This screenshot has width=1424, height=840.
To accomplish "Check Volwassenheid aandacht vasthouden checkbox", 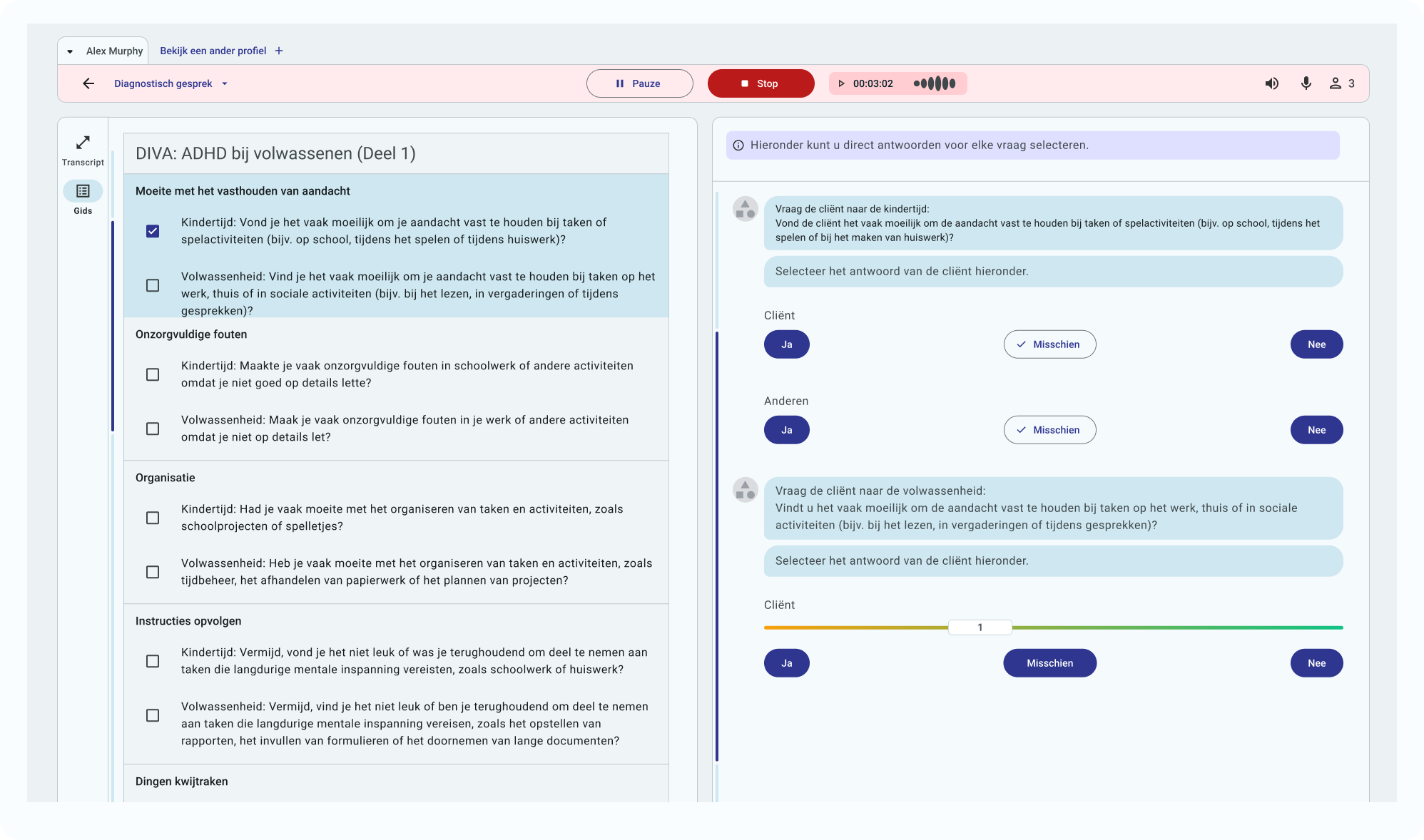I will click(x=153, y=285).
